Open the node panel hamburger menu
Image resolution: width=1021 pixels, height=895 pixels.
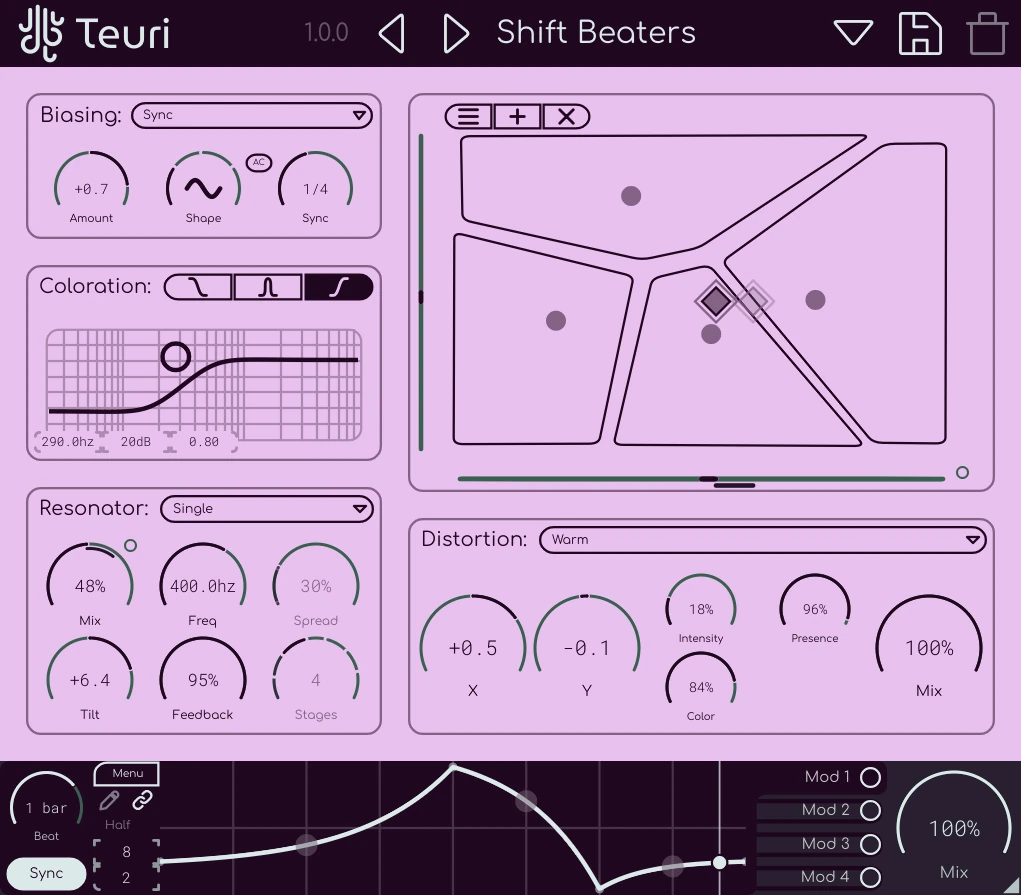(467, 115)
